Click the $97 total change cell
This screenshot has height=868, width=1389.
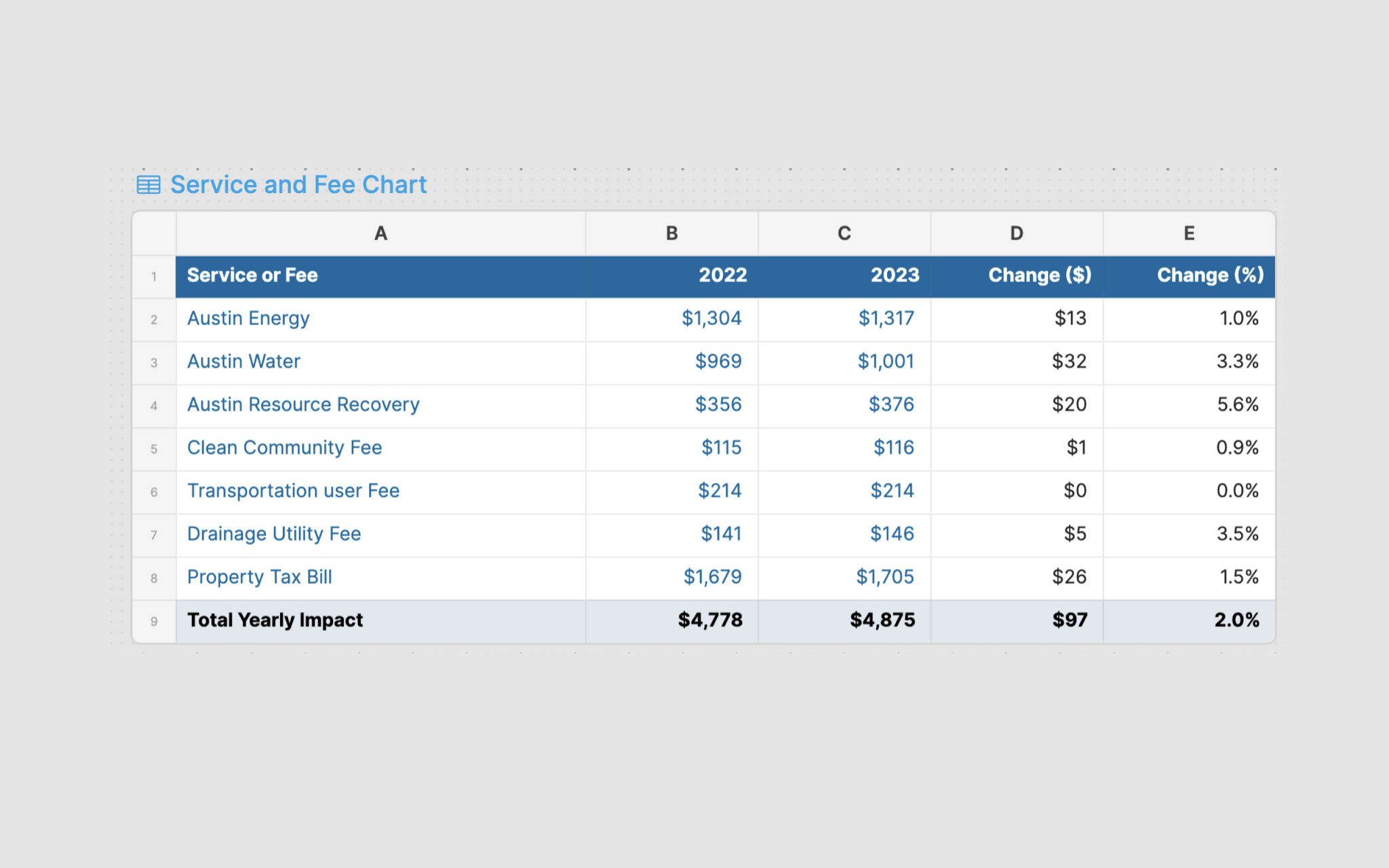pos(1017,621)
